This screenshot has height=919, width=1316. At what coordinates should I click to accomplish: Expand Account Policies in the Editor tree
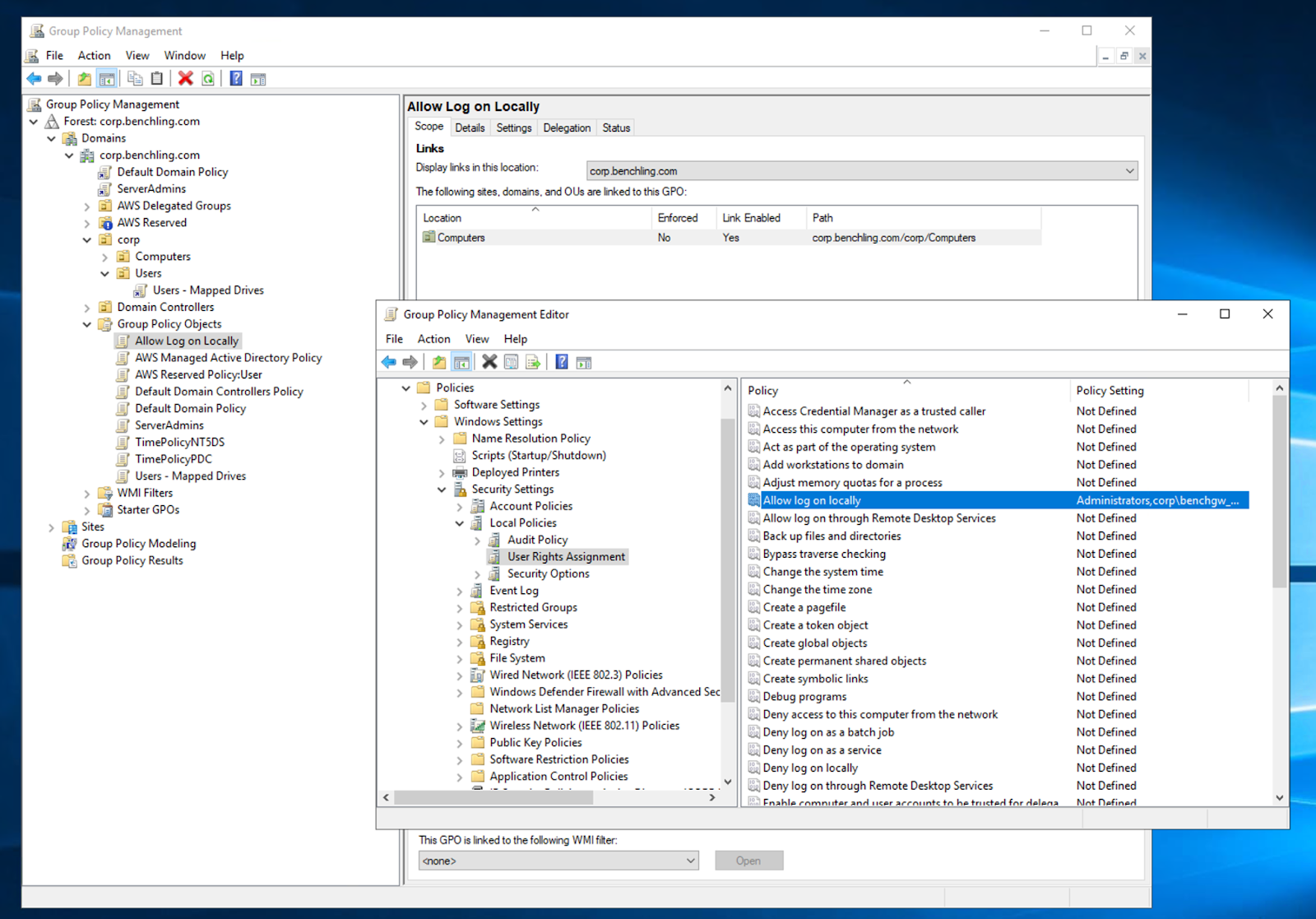pos(460,507)
